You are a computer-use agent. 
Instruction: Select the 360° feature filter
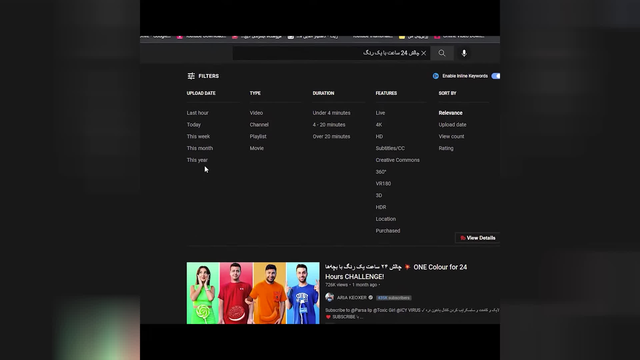(381, 172)
